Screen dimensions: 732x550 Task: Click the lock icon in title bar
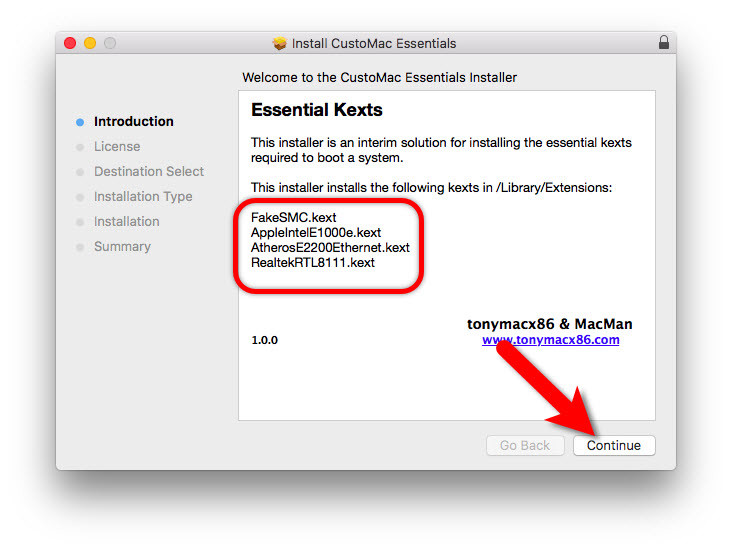point(663,42)
